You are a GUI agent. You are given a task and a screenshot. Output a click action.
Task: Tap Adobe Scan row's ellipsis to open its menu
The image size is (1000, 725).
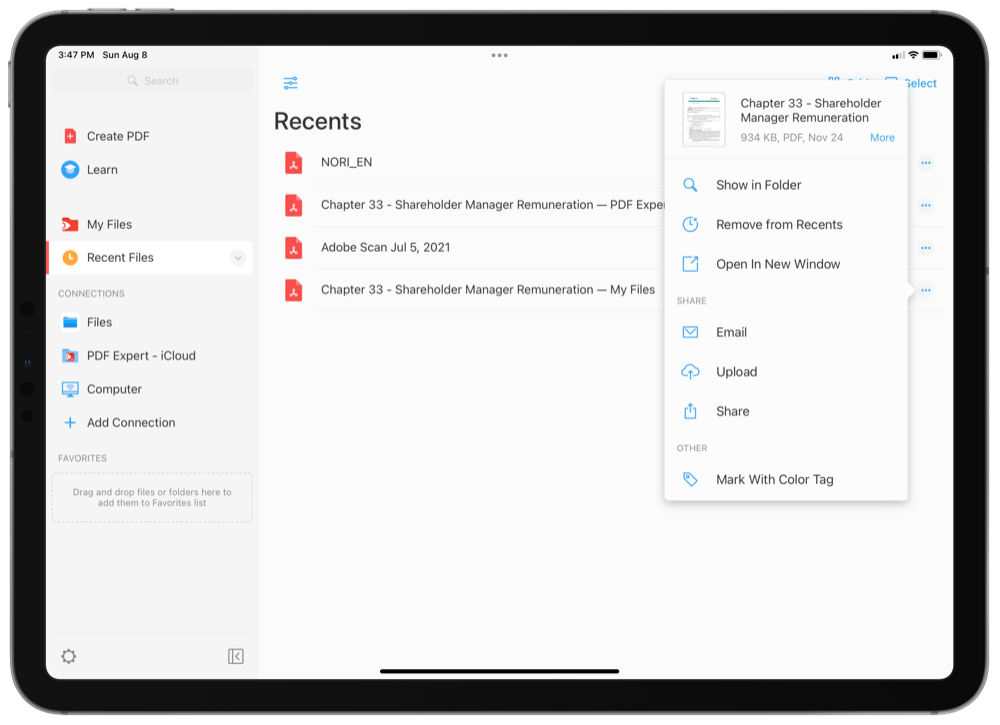926,247
